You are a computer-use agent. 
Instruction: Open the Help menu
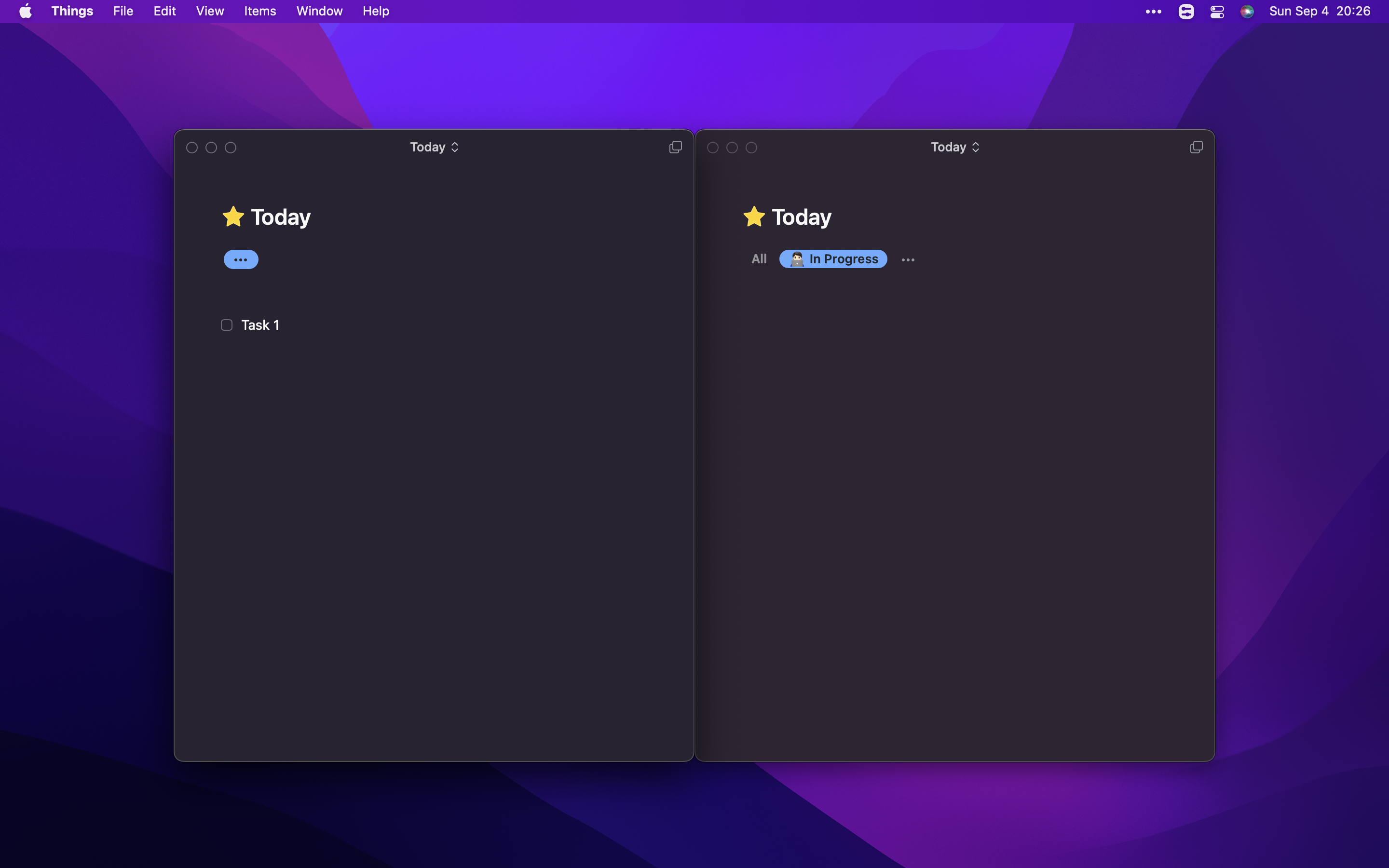click(x=376, y=11)
